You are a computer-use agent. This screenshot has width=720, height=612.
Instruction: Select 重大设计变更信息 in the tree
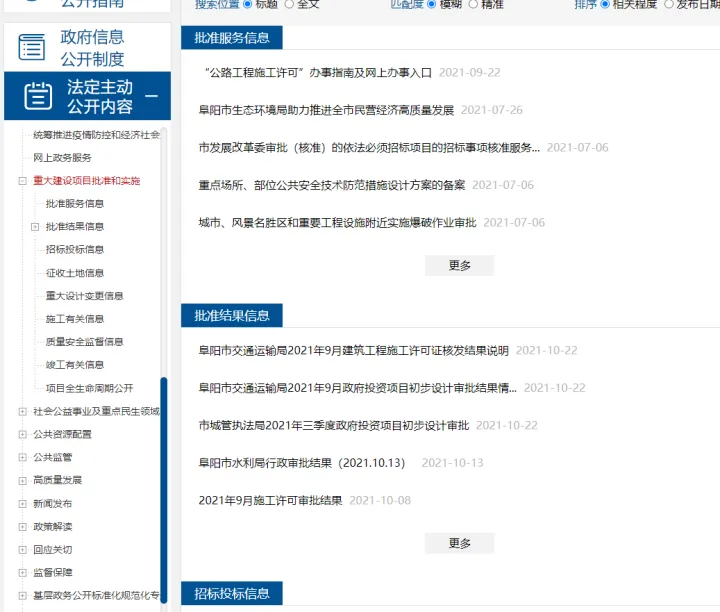click(x=84, y=296)
